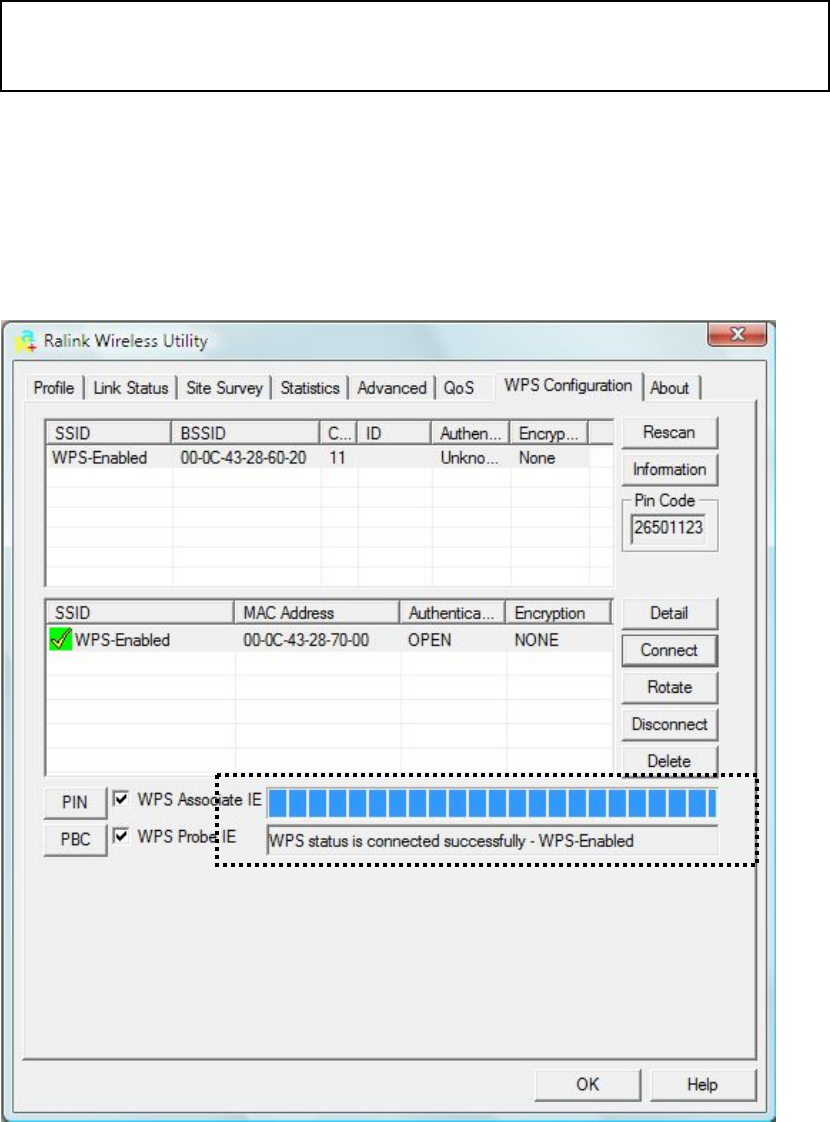Image resolution: width=830 pixels, height=1122 pixels.
Task: Start WPS using the PBC button
Action: 74,839
